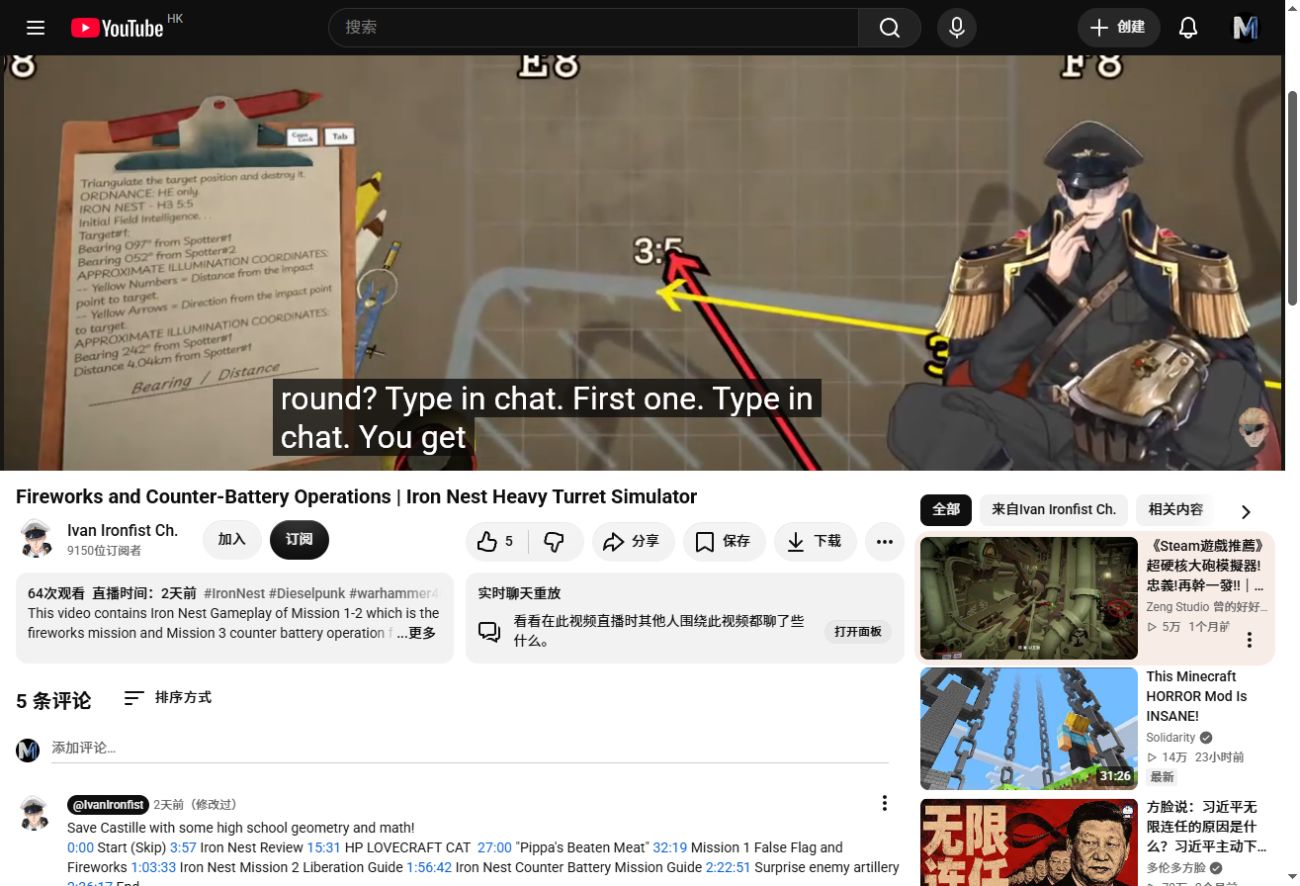Image resolution: width=1300 pixels, height=886 pixels.
Task: Open more actions beside 下载
Action: click(x=884, y=541)
